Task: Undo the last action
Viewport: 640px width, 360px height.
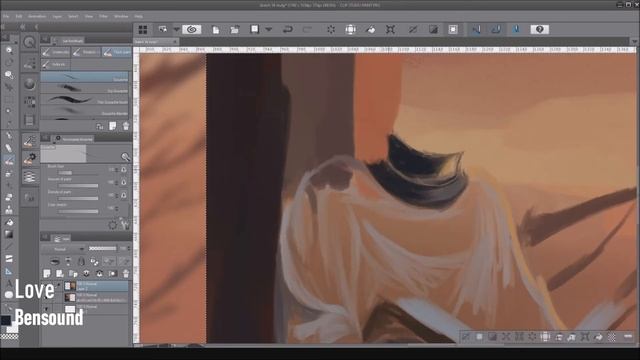Action: (x=288, y=29)
